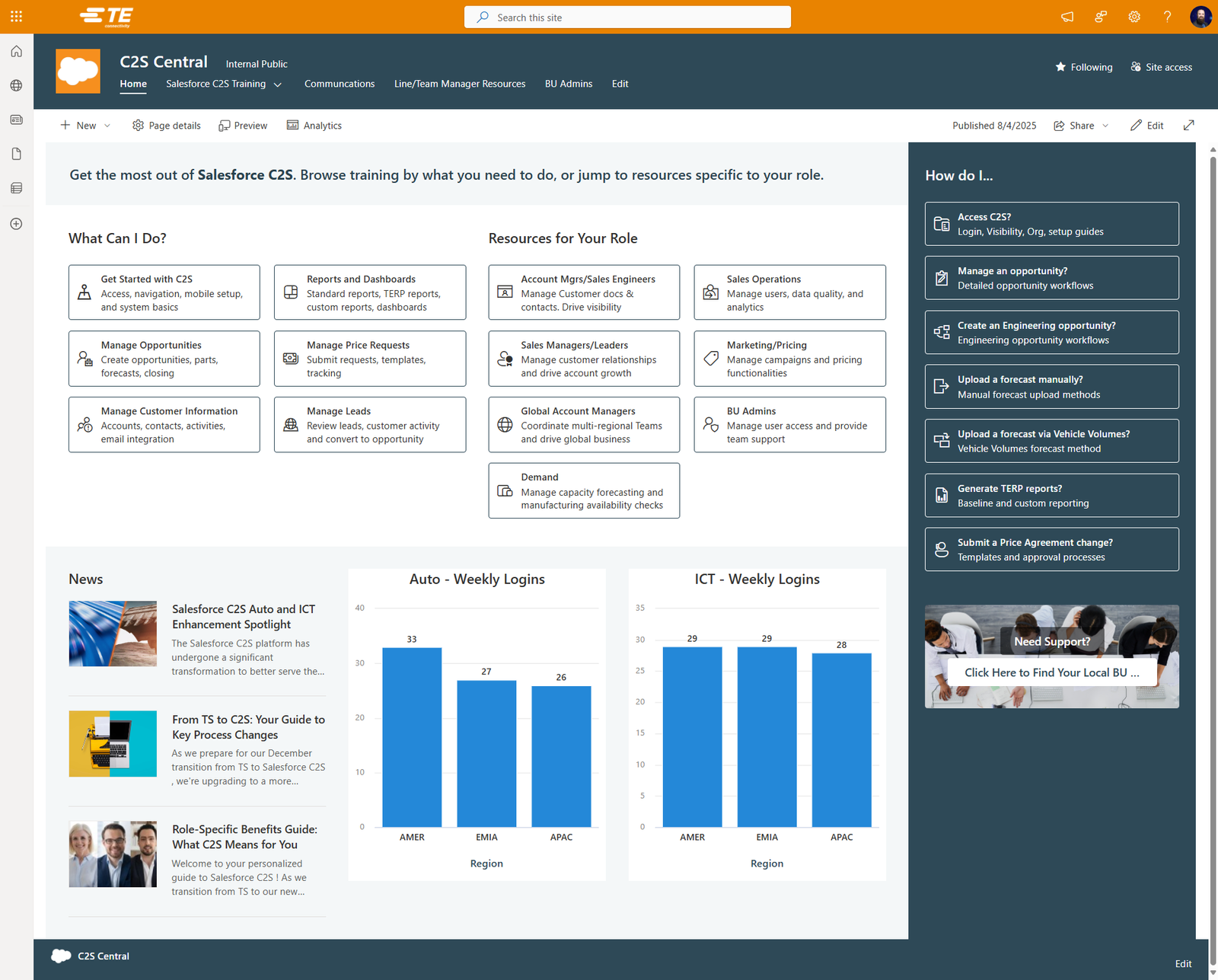The width and height of the screenshot is (1218, 980).
Task: Expand page to full-screen with arrow icon
Action: click(x=1189, y=126)
